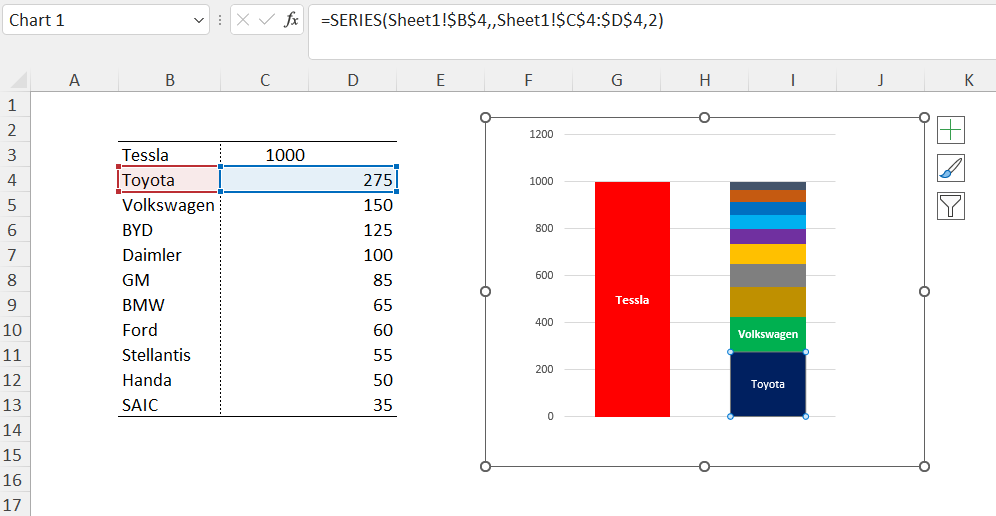The width and height of the screenshot is (996, 516).
Task: Click the SAIC cell
Action: pyautogui.click(x=170, y=405)
